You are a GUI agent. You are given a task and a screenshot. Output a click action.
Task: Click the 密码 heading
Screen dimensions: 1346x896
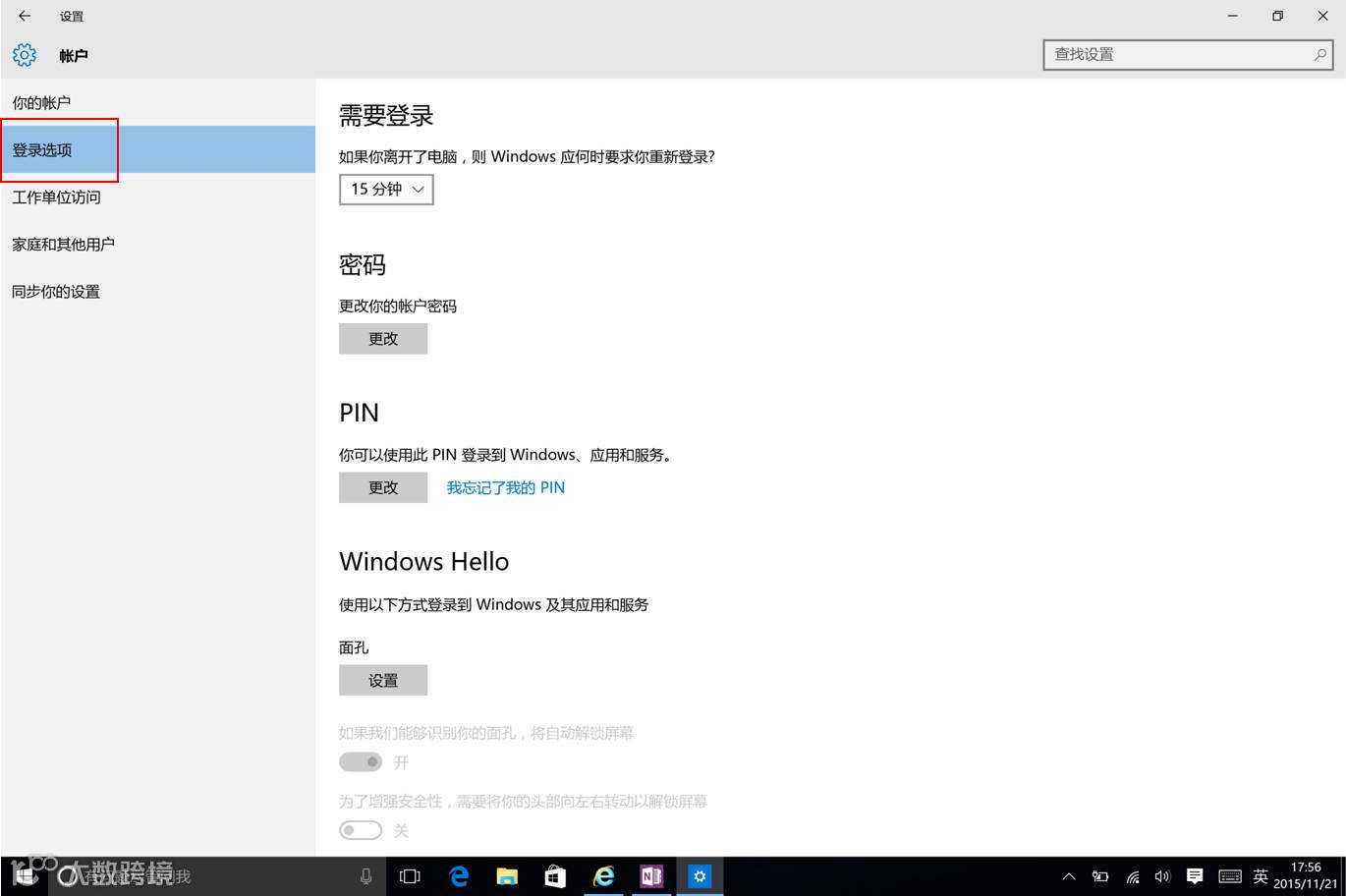363,265
